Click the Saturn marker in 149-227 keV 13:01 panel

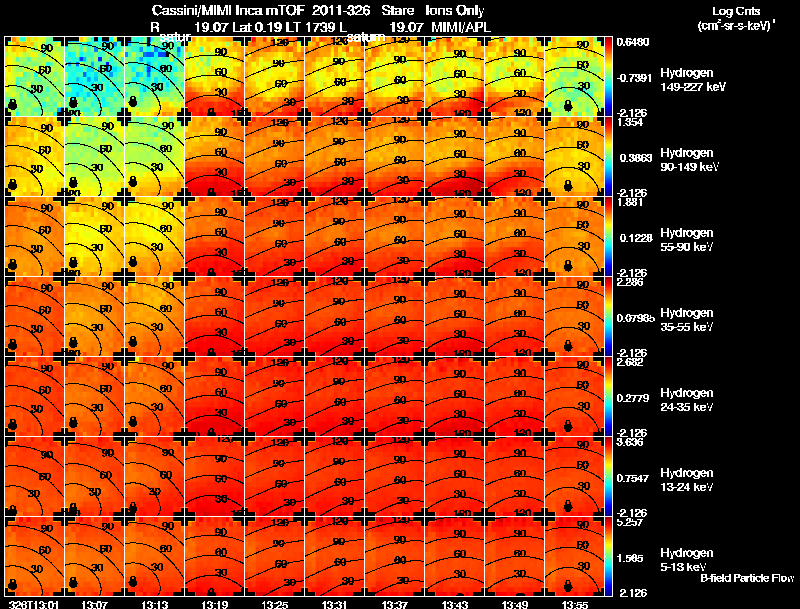tap(12, 105)
